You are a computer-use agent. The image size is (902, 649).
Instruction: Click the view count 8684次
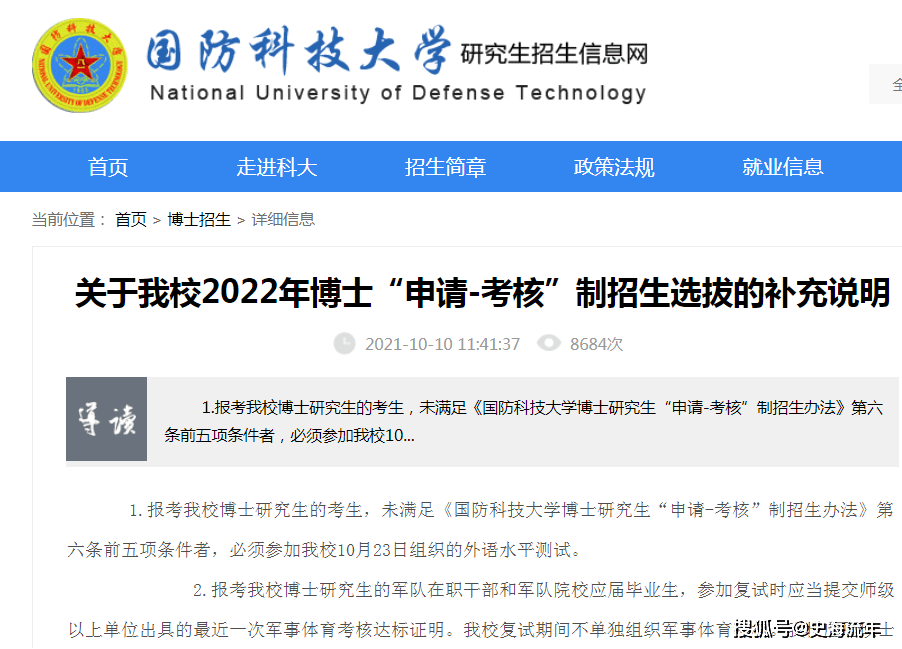pos(597,344)
